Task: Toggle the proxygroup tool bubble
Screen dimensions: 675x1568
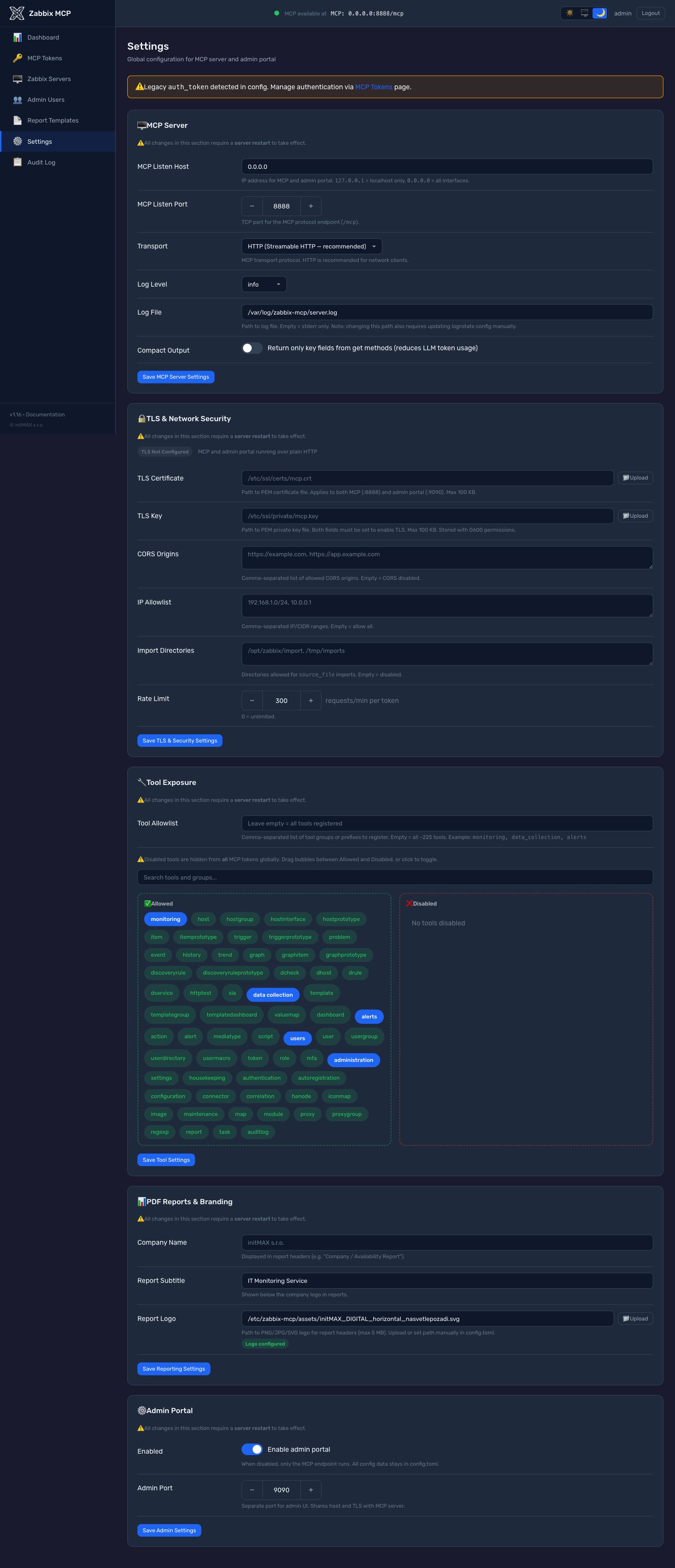Action: click(347, 1114)
